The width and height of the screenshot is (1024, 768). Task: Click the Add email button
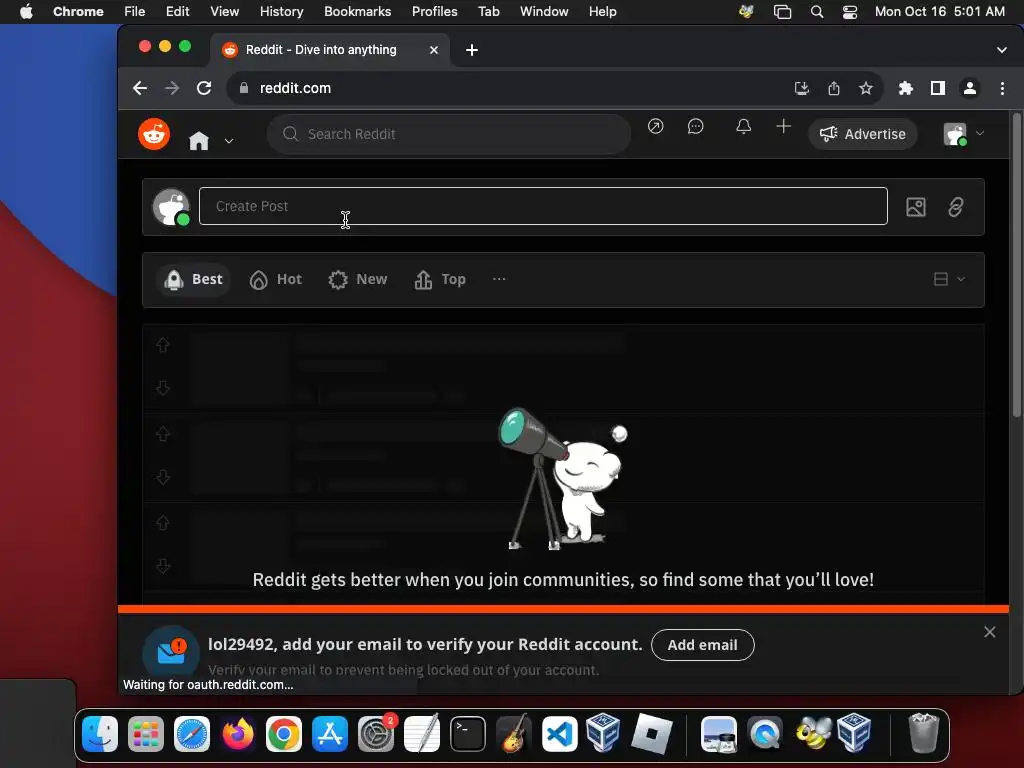pyautogui.click(x=703, y=645)
